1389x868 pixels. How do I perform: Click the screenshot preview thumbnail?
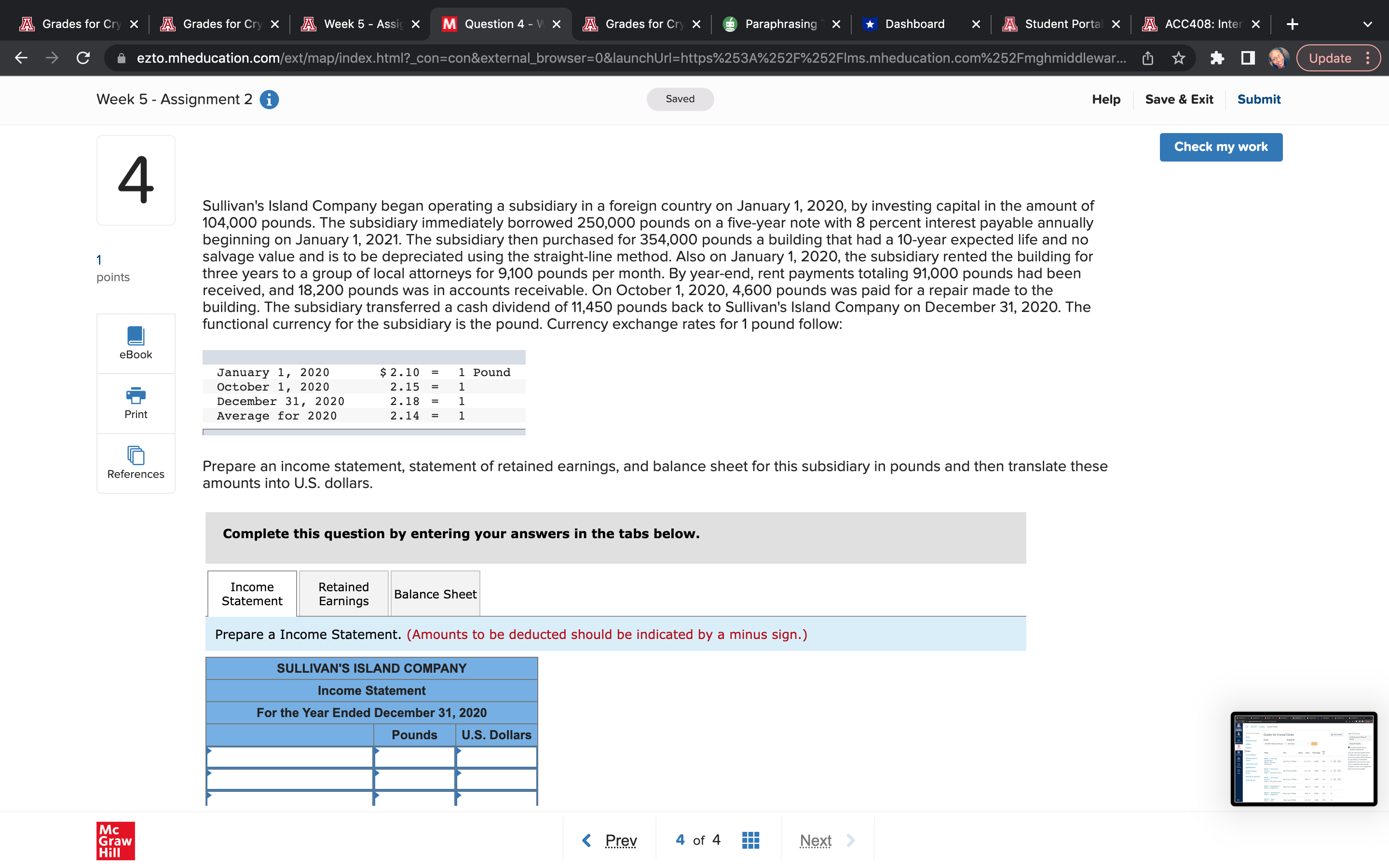pos(1303,759)
